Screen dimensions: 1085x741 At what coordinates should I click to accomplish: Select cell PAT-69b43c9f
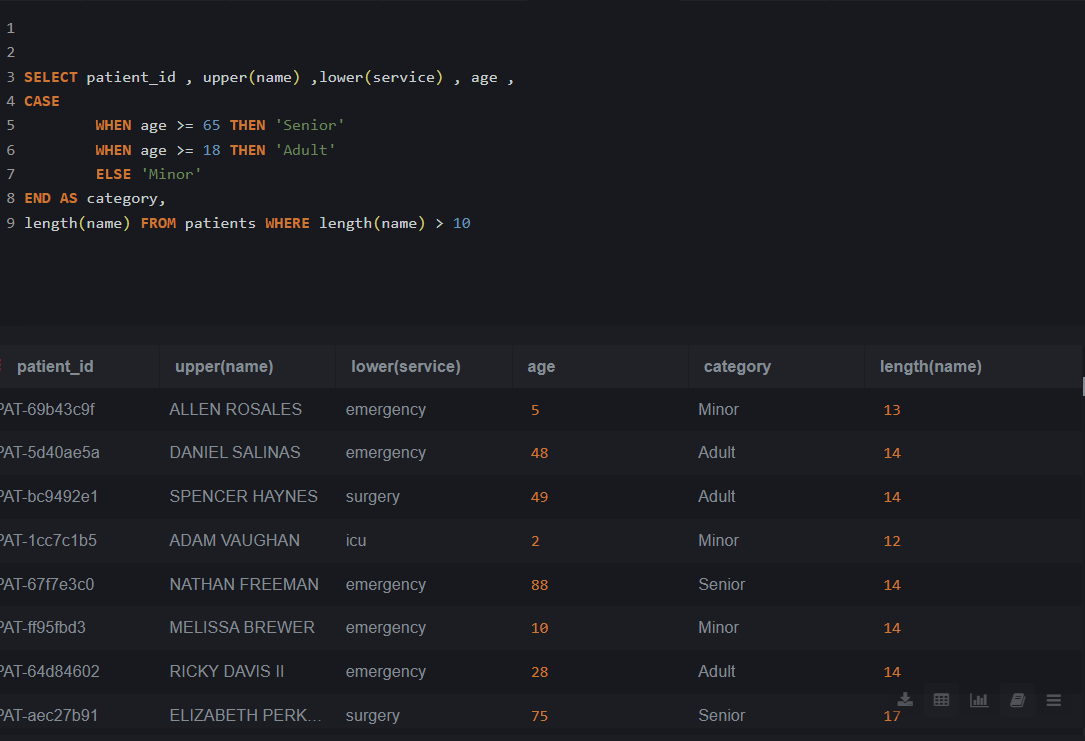[x=47, y=410]
